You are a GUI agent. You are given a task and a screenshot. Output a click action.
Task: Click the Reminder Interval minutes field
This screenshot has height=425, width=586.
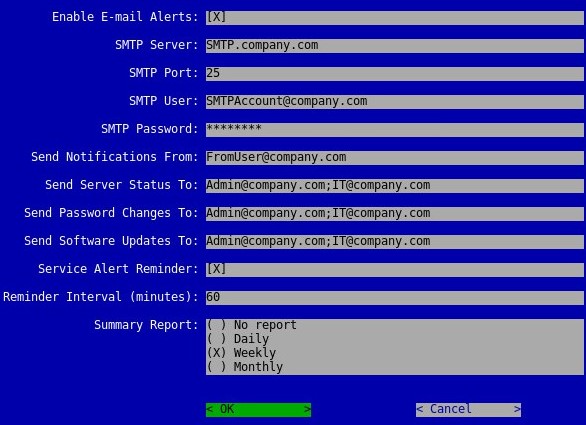[x=395, y=298]
